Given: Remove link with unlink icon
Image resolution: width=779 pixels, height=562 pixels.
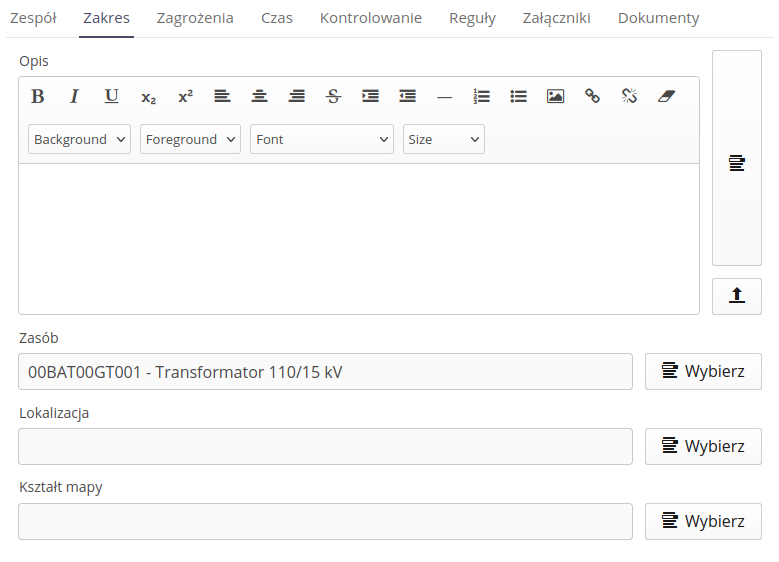Looking at the screenshot, I should (629, 96).
